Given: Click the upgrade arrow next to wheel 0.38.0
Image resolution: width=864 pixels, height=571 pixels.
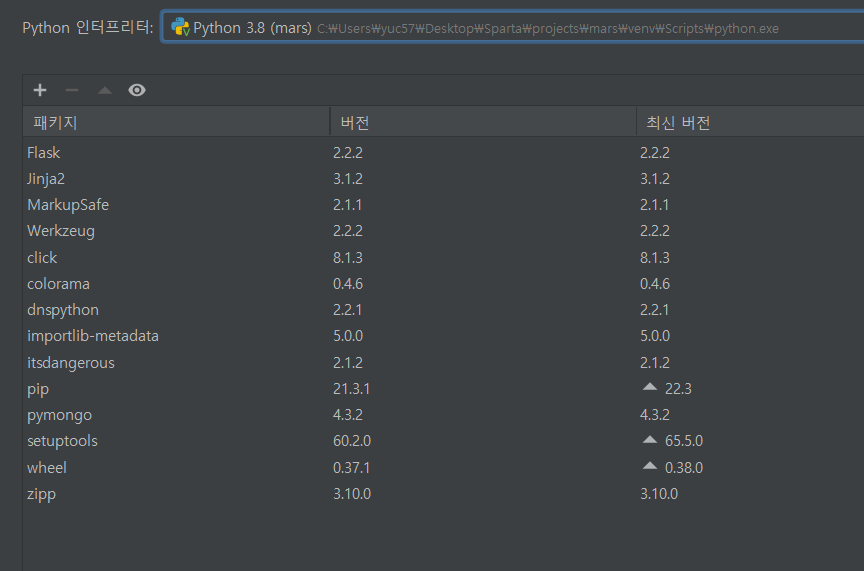Looking at the screenshot, I should (650, 466).
